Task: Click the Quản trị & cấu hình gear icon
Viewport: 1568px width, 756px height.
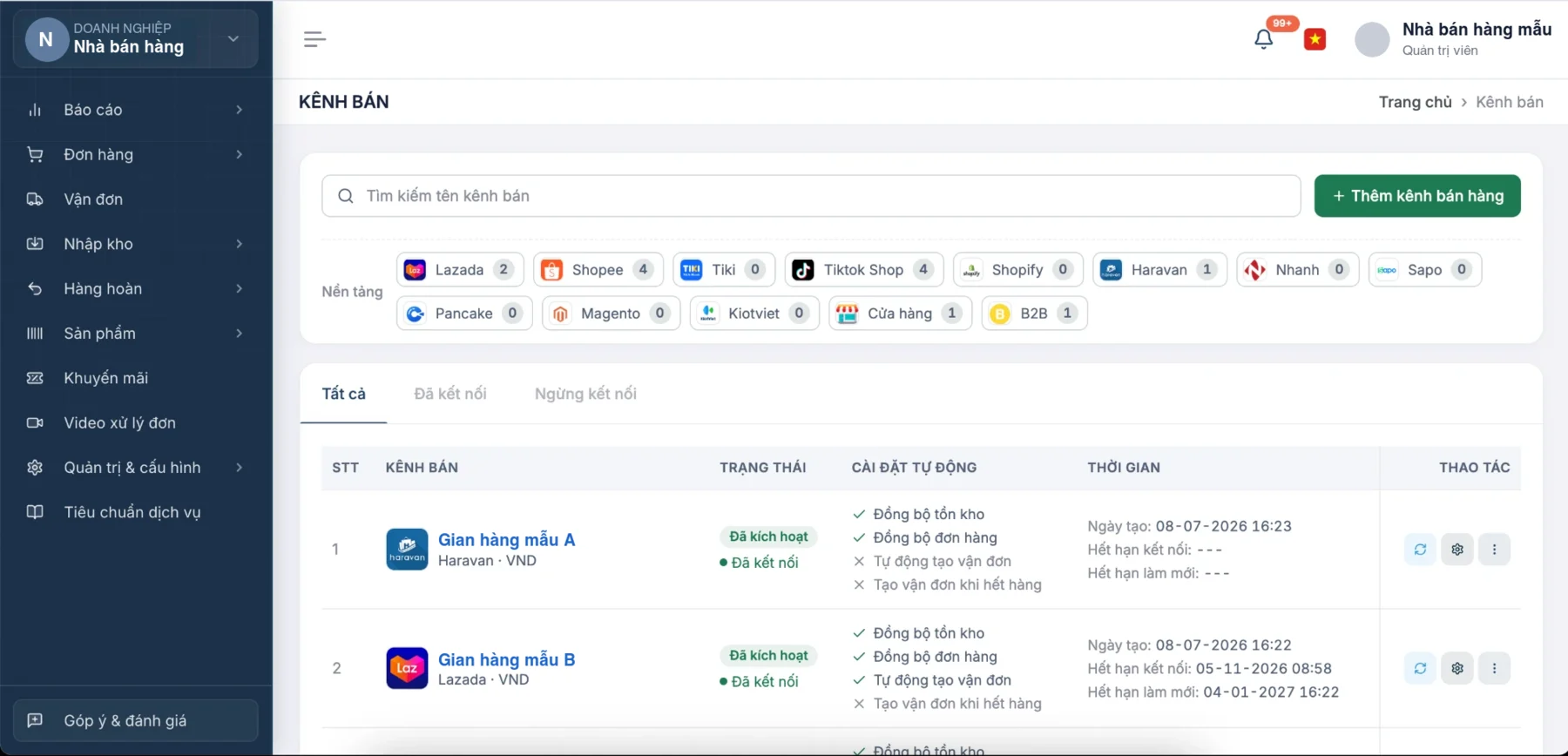Action: point(35,468)
